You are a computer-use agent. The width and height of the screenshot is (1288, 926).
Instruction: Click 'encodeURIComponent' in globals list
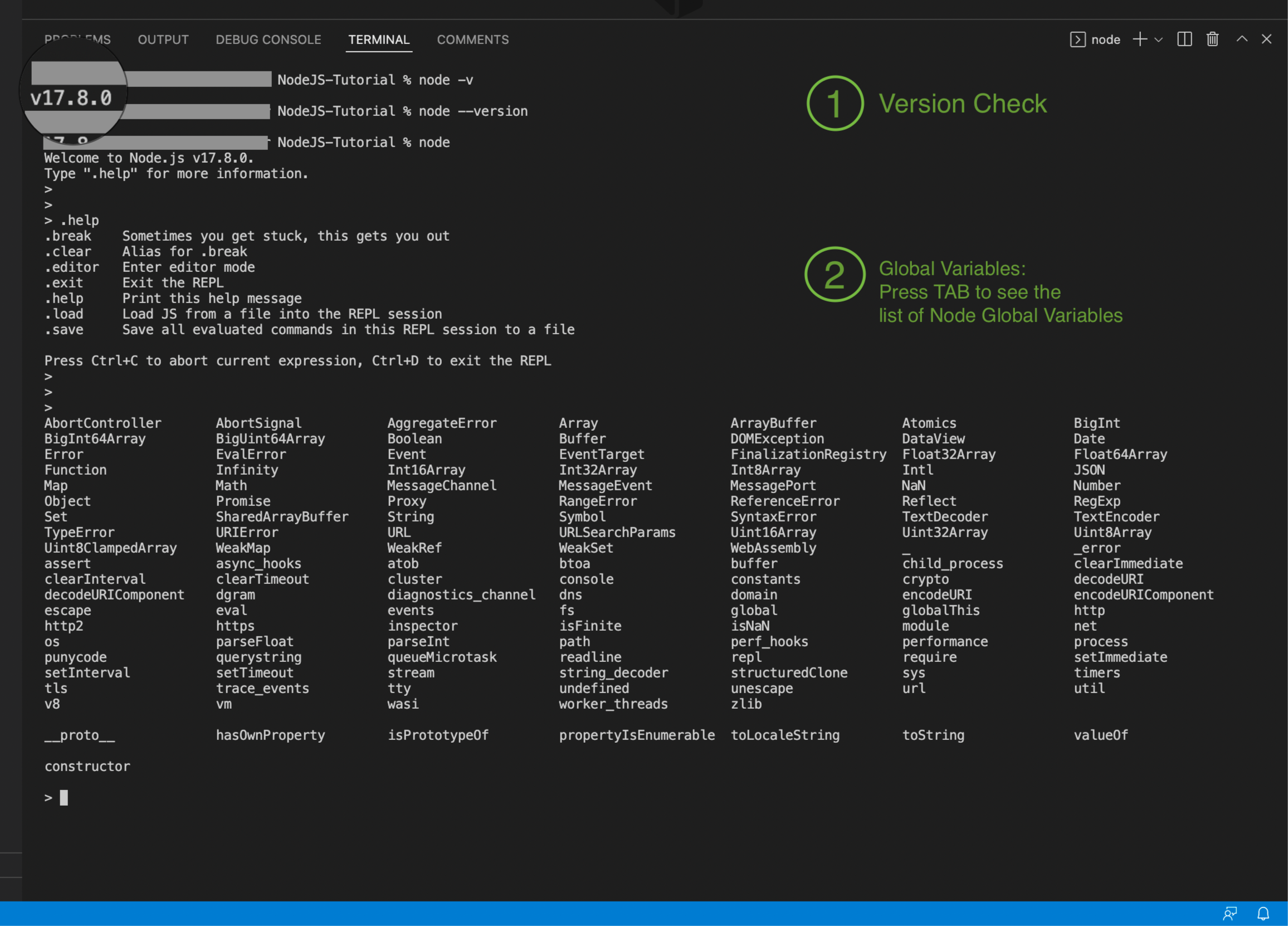point(1143,595)
